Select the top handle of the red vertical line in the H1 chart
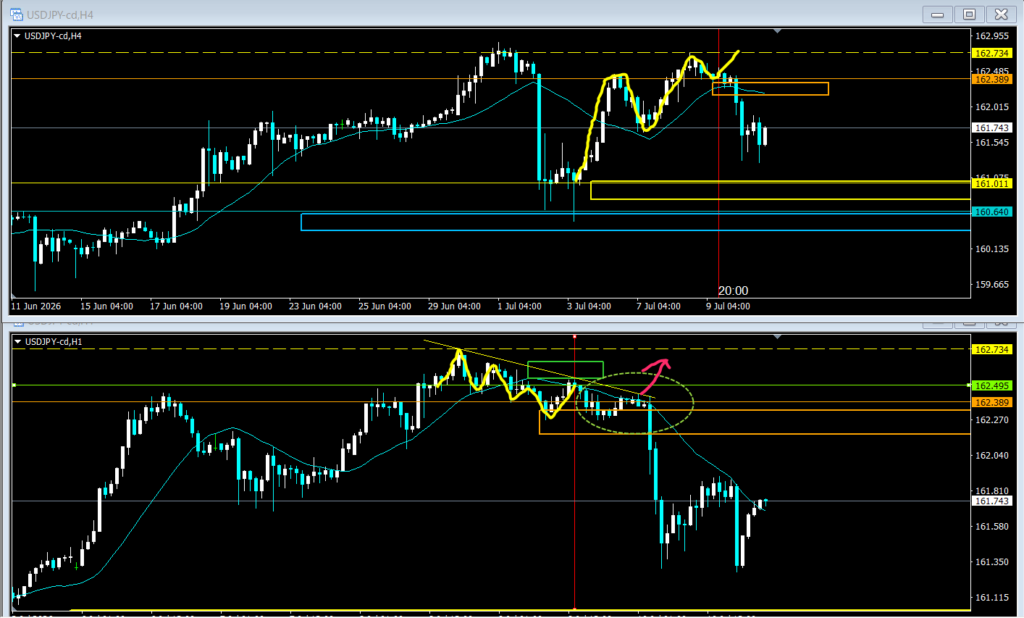1024x618 pixels. point(574,336)
